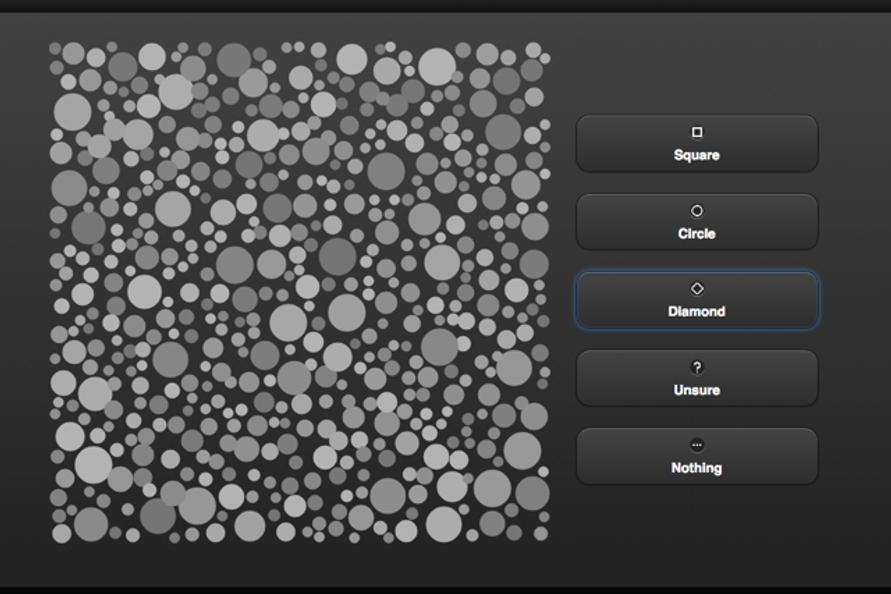891x594 pixels.
Task: Click the small square icon
Action: point(697,132)
